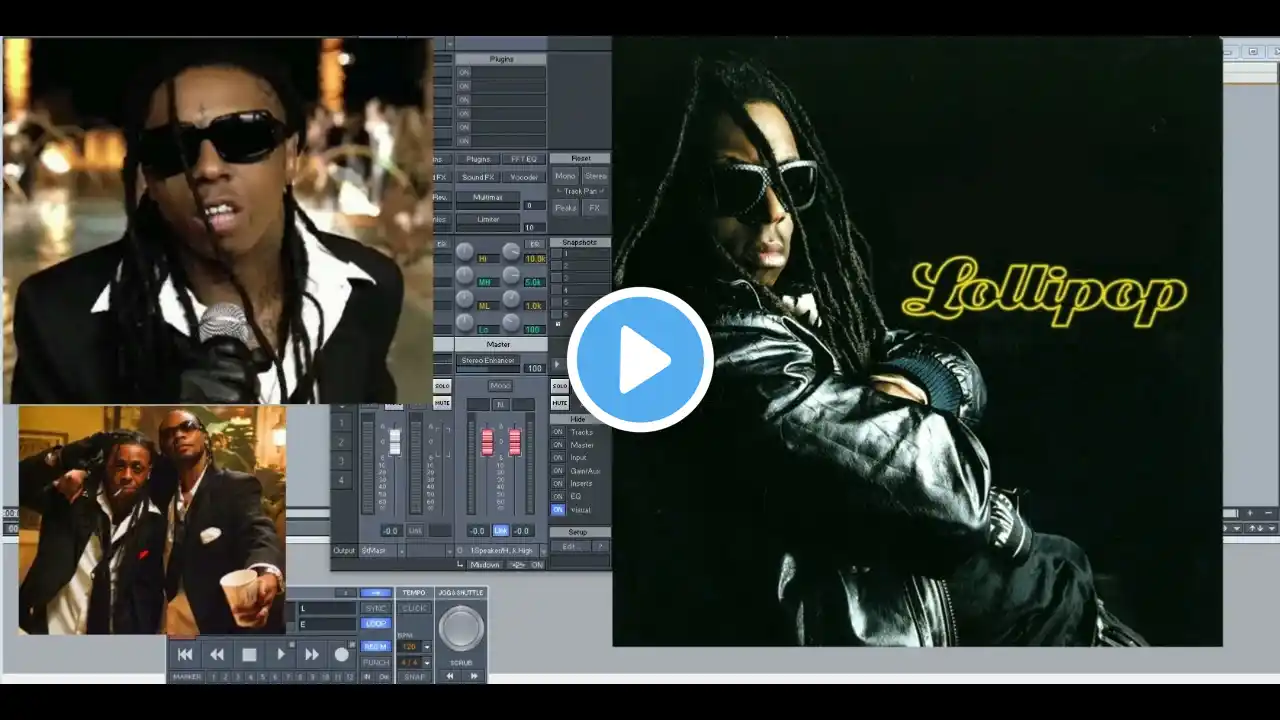Jump to start with the skip-back transport button
Image resolution: width=1280 pixels, height=720 pixels.
click(185, 655)
